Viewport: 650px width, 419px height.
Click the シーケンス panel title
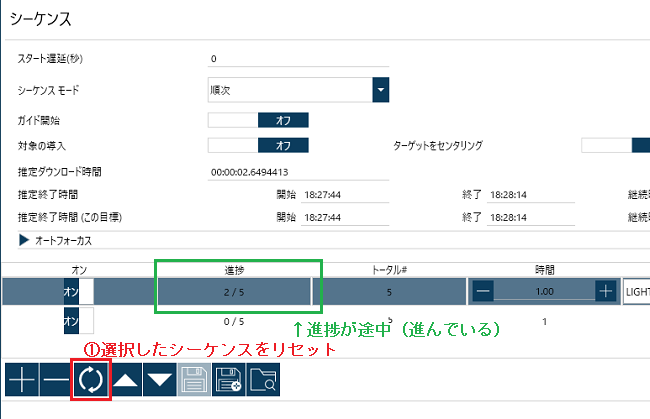point(41,19)
